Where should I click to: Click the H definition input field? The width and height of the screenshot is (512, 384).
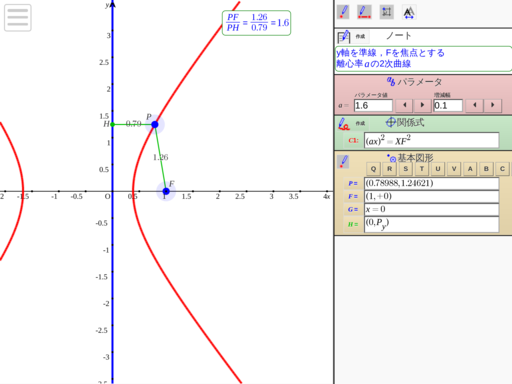click(x=432, y=224)
